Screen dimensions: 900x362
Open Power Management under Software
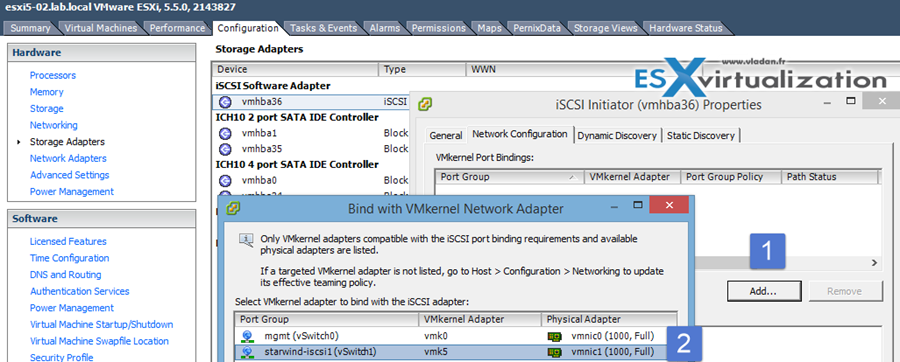pyautogui.click(x=72, y=308)
